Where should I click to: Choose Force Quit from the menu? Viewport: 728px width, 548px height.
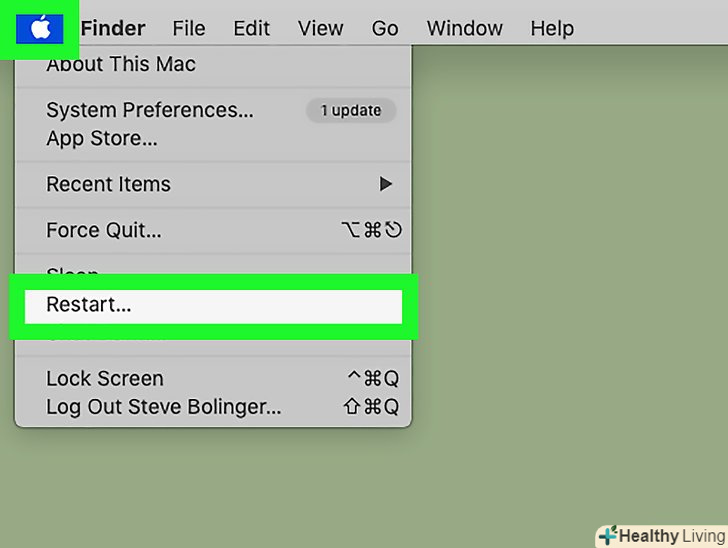[104, 231]
